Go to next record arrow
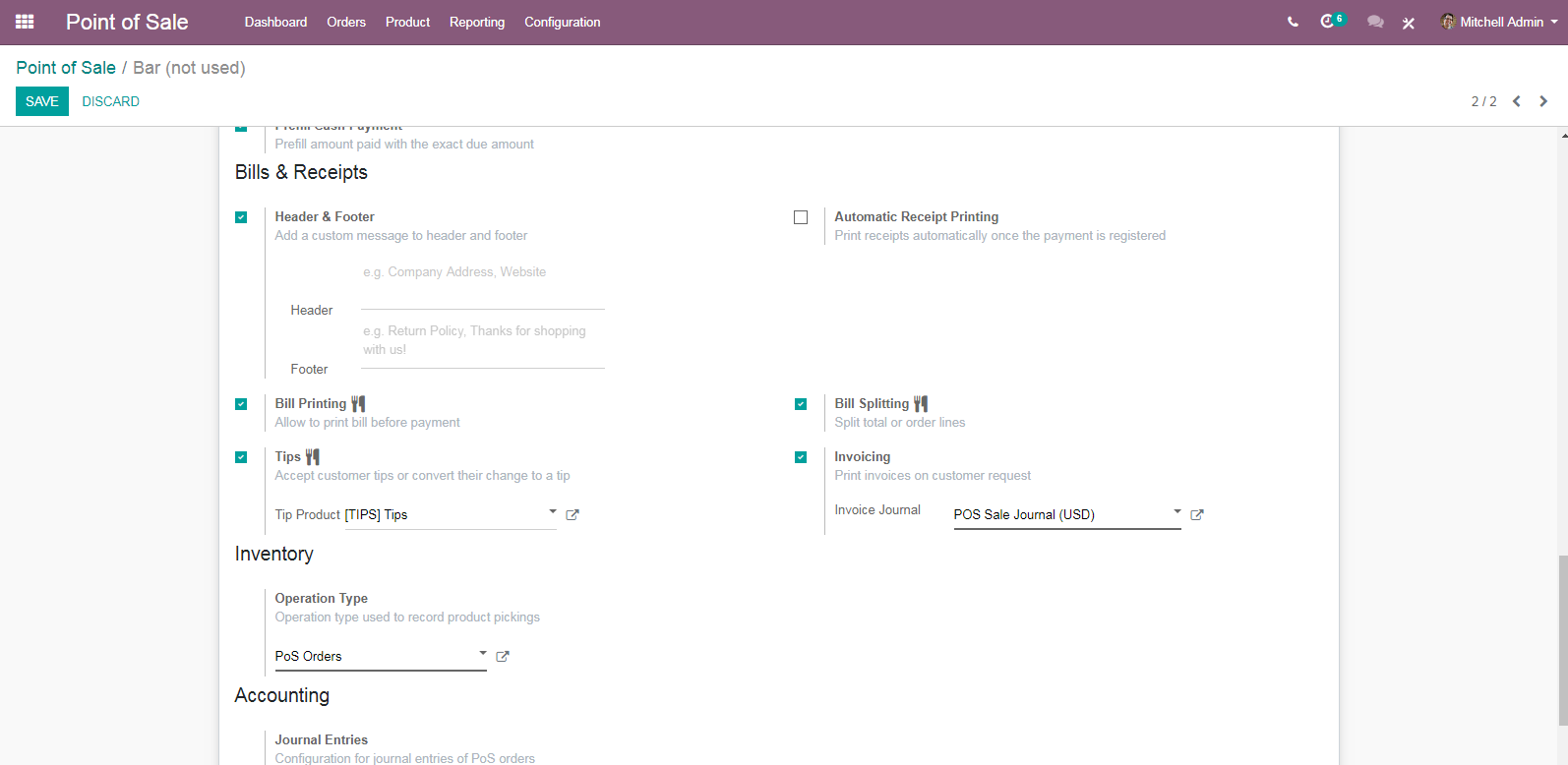 [x=1543, y=101]
